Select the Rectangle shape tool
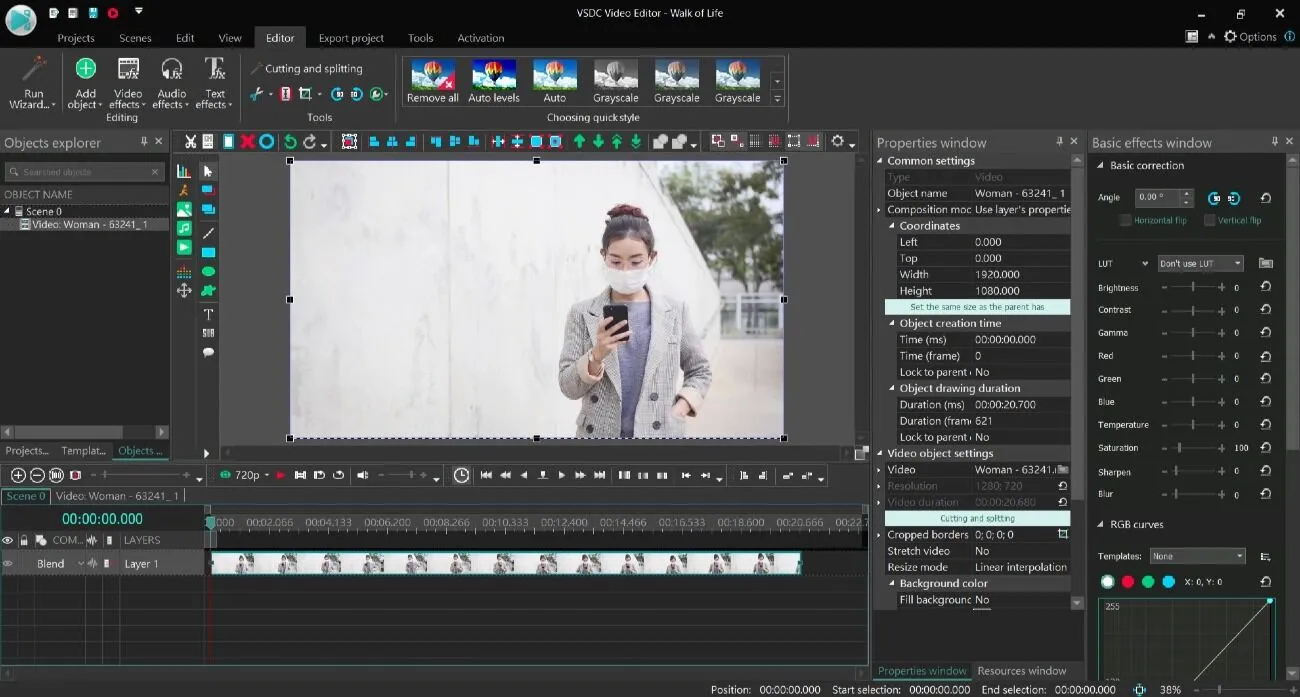The width and height of the screenshot is (1300, 697). tap(208, 254)
